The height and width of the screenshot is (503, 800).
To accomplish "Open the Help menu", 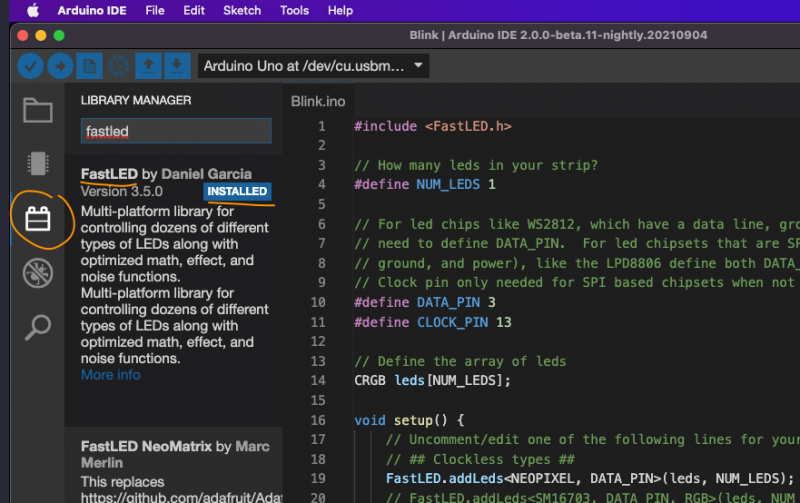I will point(340,10).
